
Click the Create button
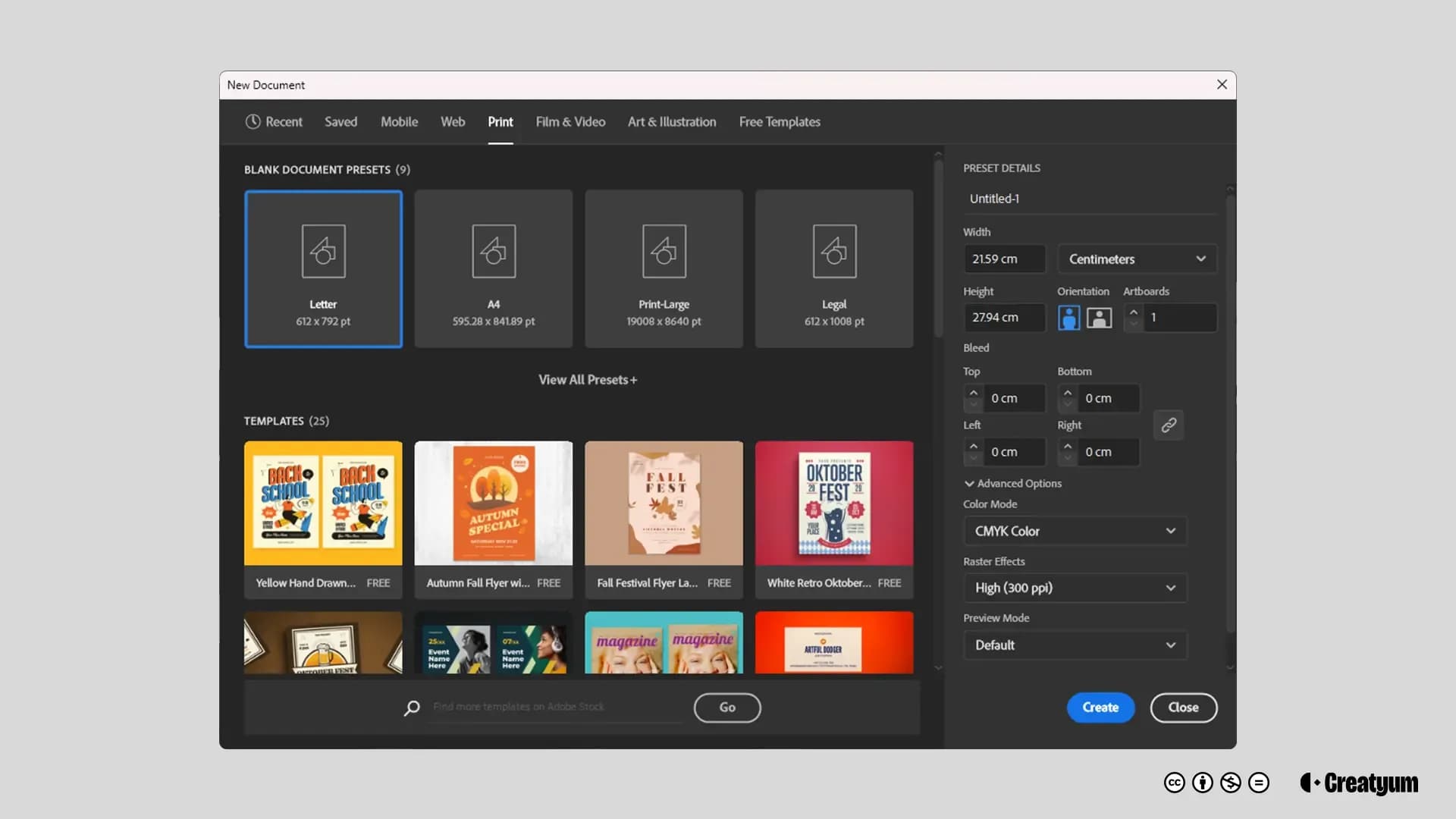tap(1101, 707)
